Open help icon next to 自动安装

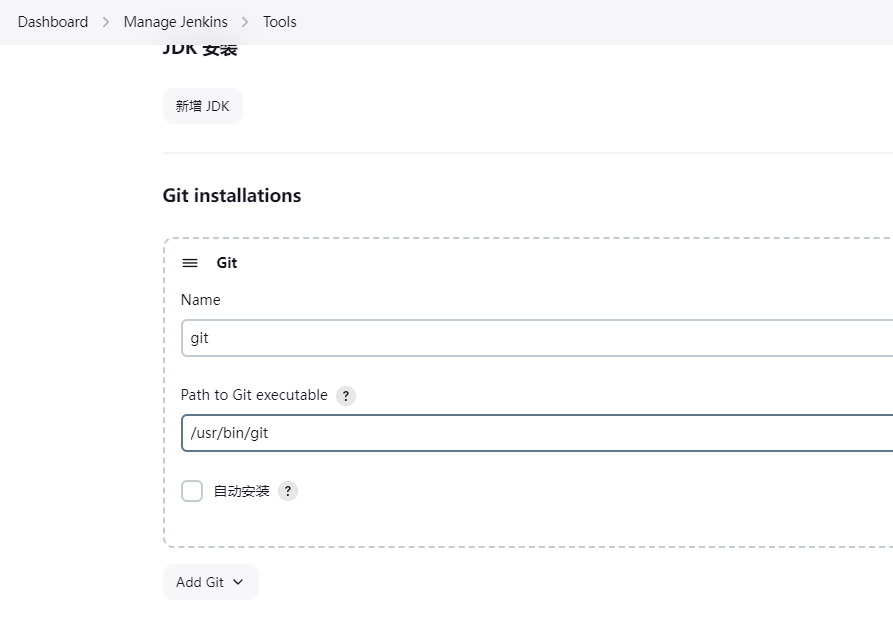(x=288, y=491)
